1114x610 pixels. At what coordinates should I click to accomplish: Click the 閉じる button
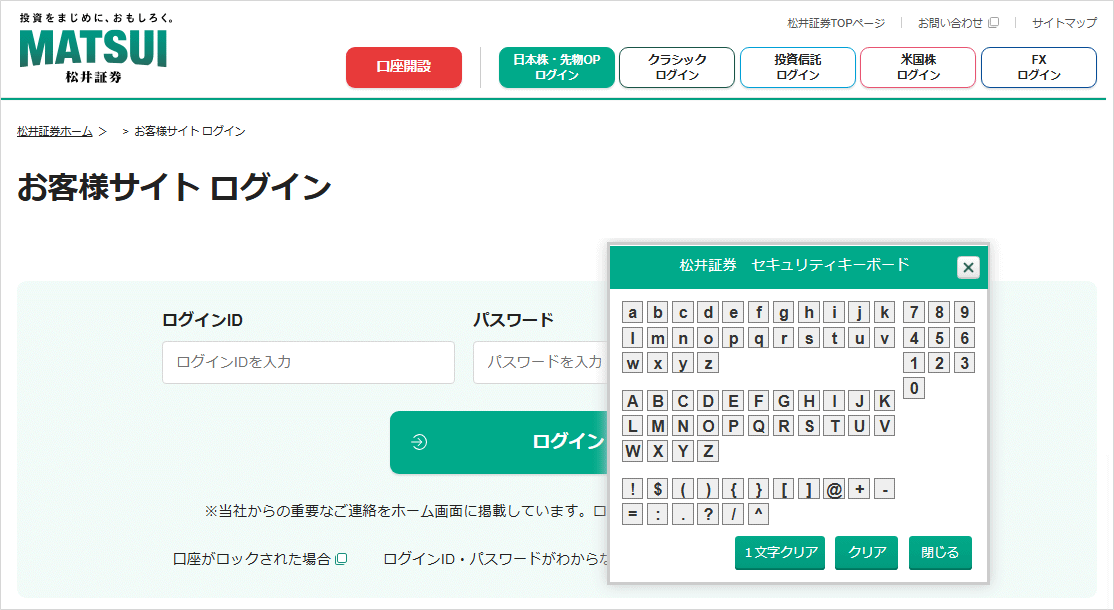(940, 552)
